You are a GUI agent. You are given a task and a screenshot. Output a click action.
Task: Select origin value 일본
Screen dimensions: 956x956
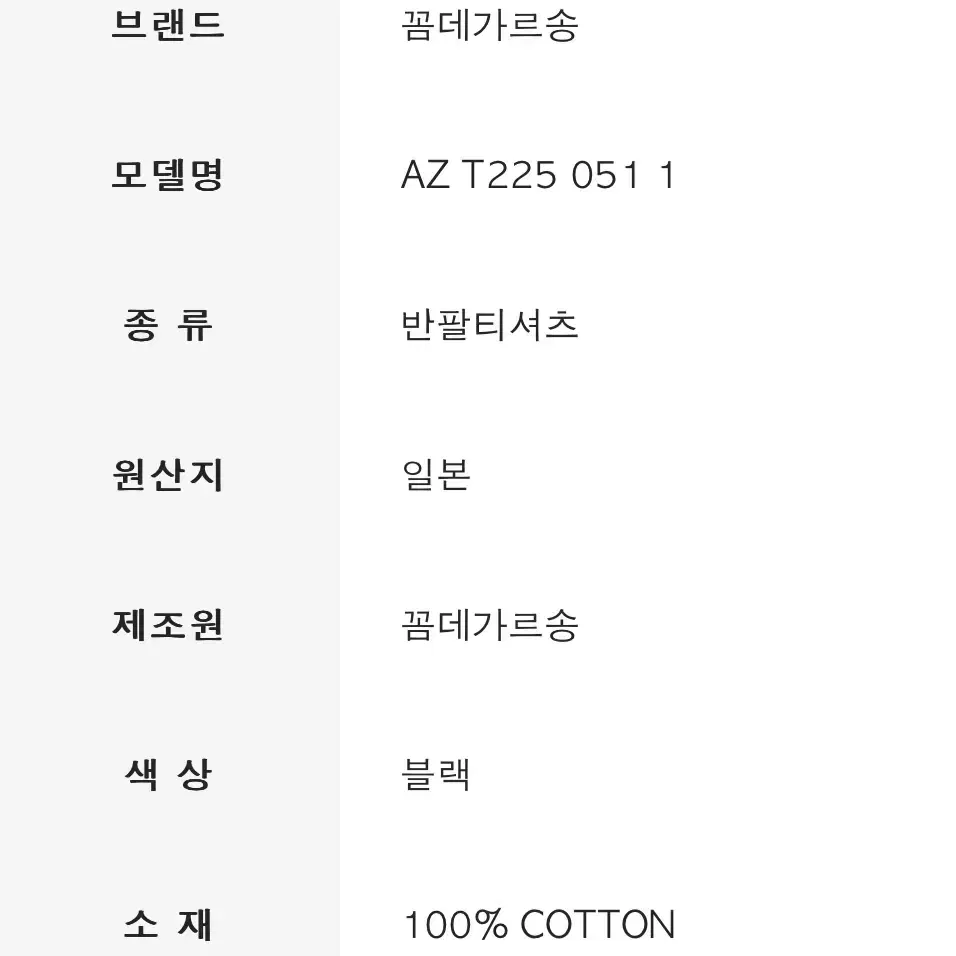pos(436,475)
